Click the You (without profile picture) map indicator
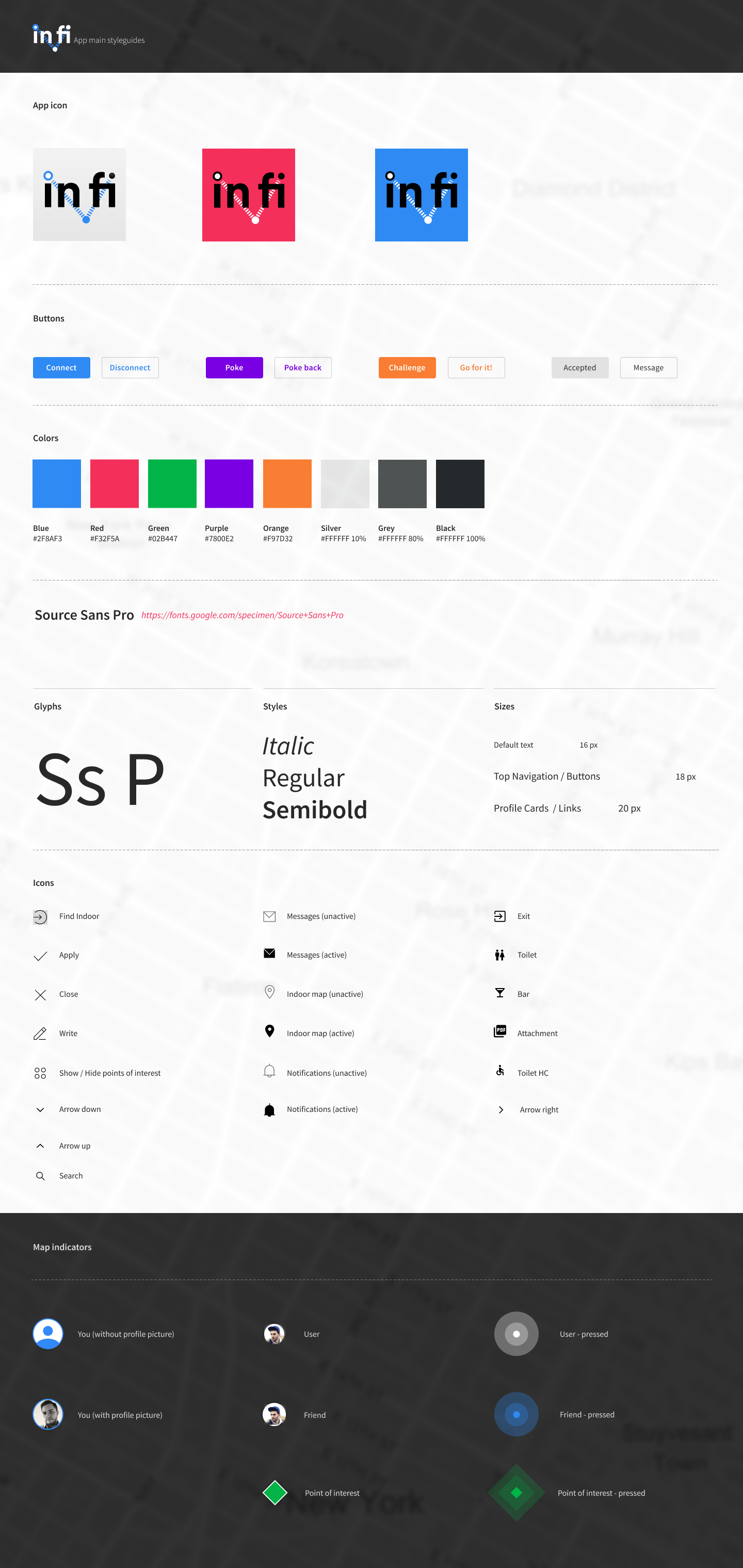Viewport: 743px width, 1568px height. (48, 1334)
